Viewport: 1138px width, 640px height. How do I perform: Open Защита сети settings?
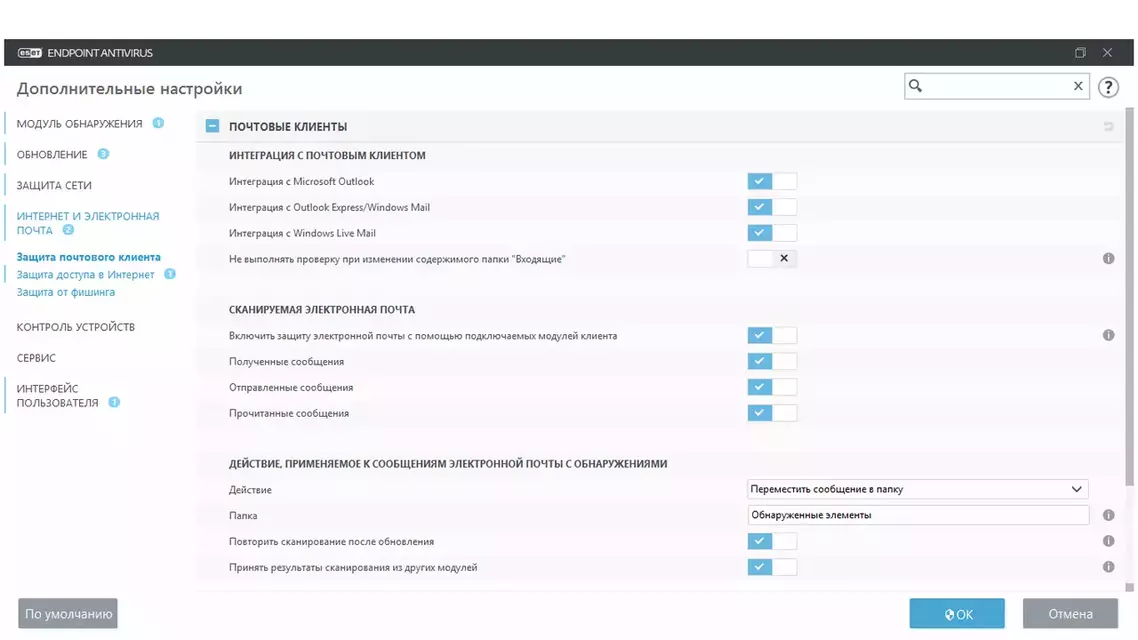[x=54, y=185]
